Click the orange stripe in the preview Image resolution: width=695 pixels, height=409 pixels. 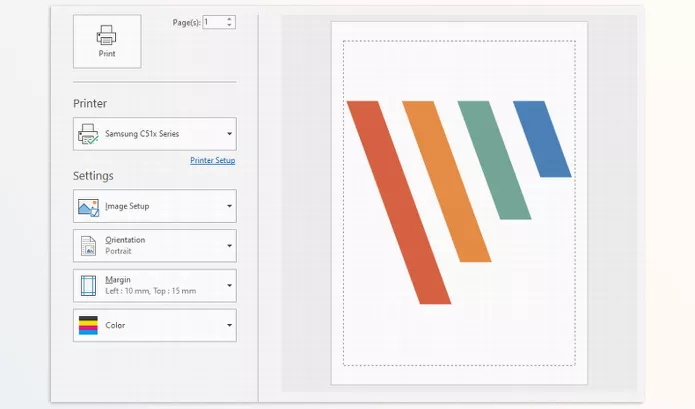[x=447, y=182]
